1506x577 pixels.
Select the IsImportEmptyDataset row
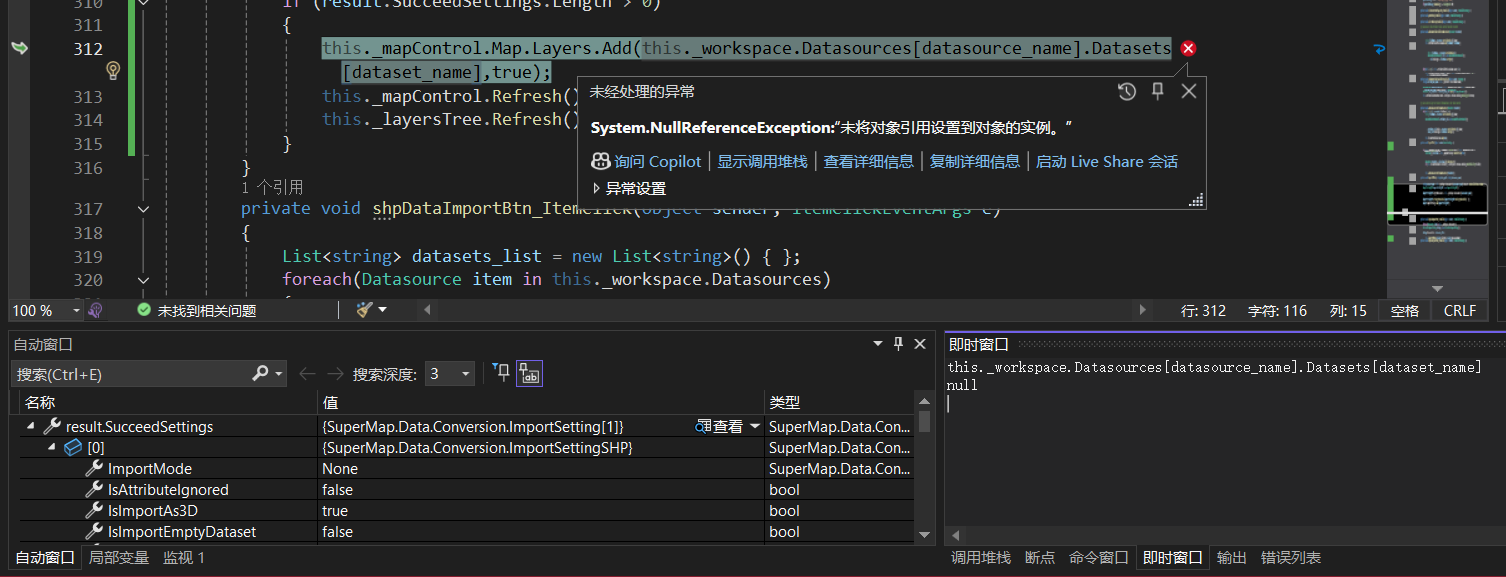point(466,532)
